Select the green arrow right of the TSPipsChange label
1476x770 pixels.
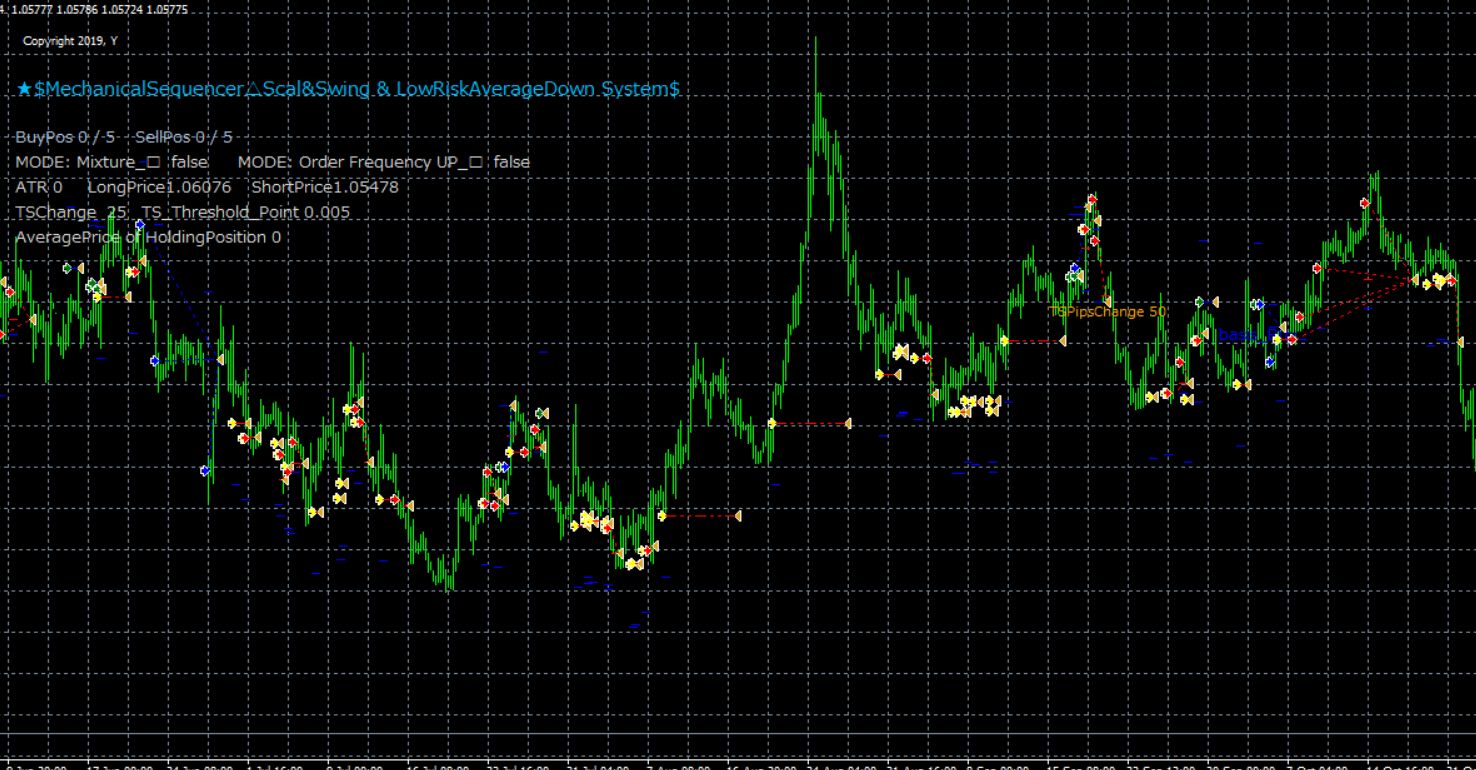(x=1199, y=301)
